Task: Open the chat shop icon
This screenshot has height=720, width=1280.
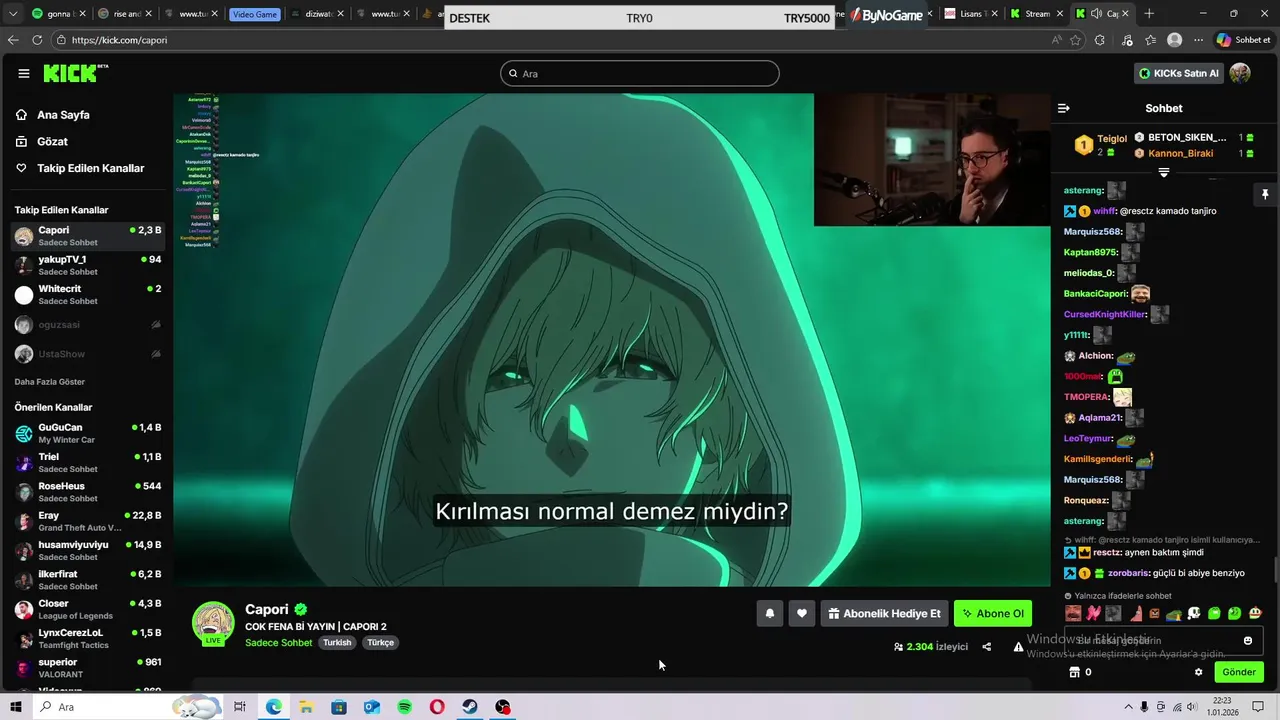Action: click(x=1075, y=672)
